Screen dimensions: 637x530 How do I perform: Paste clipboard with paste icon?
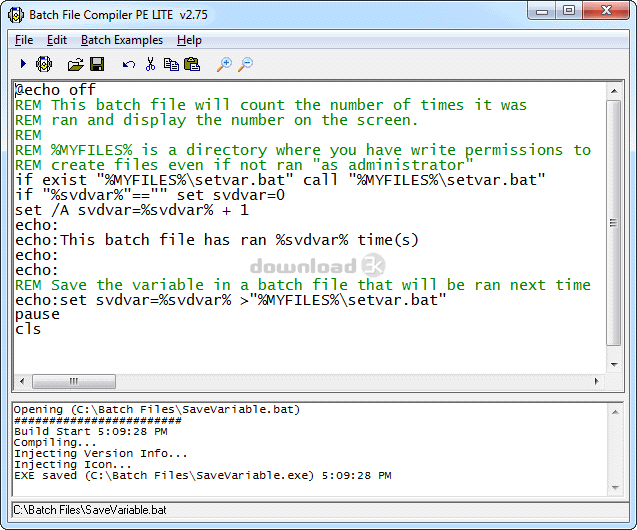(x=192, y=64)
